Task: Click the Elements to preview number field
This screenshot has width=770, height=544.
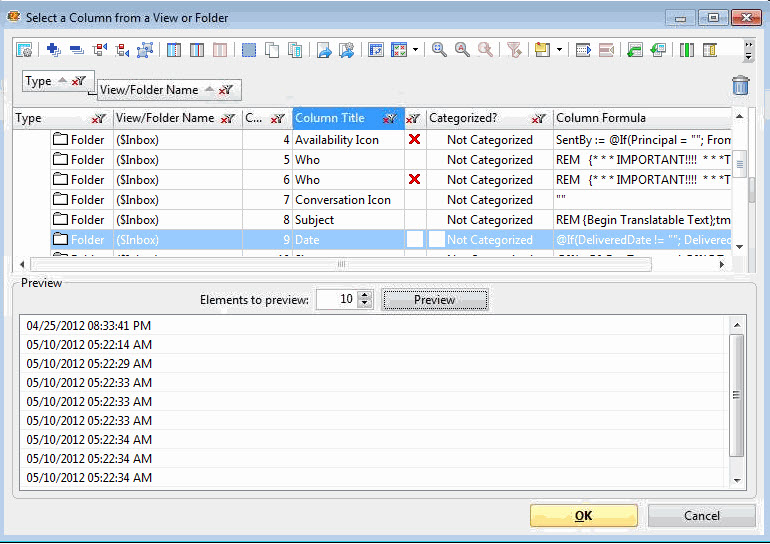Action: (336, 300)
